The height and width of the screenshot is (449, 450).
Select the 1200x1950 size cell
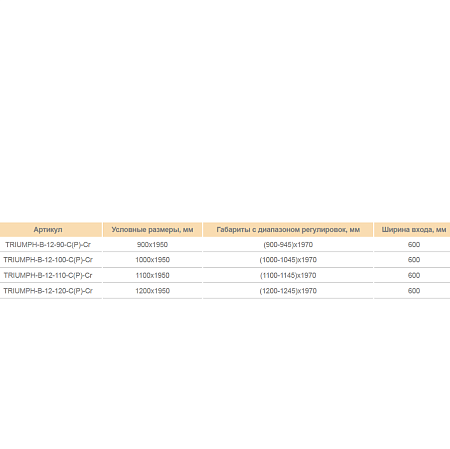pos(152,291)
